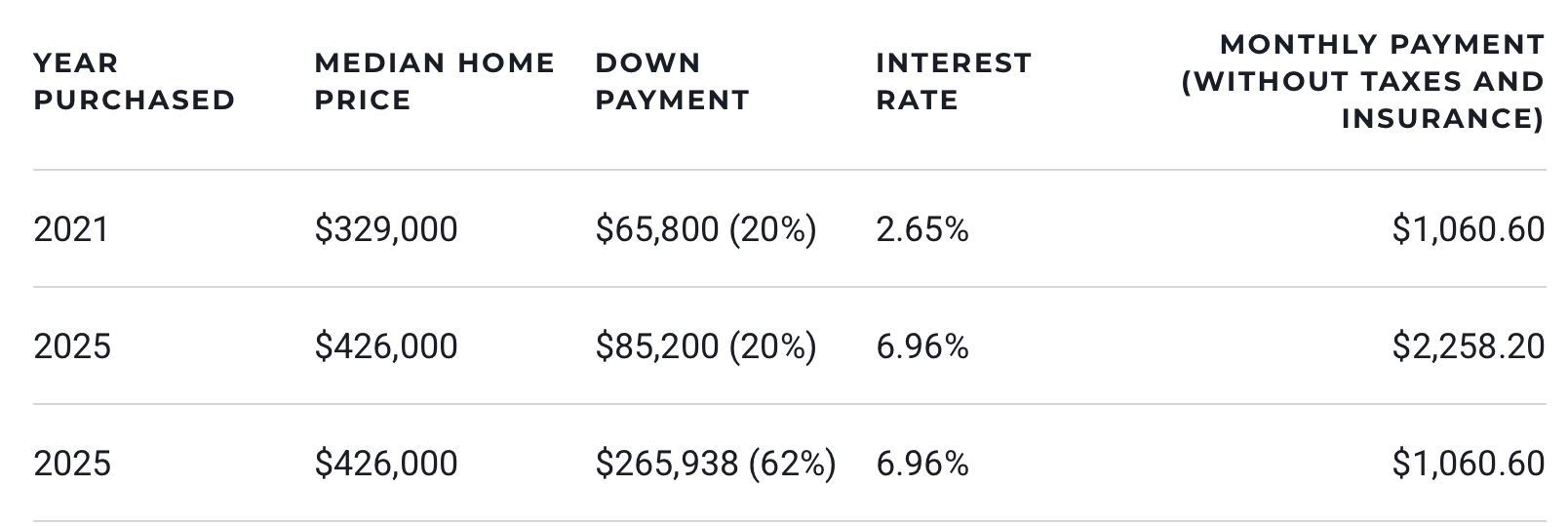
Task: Select the $265,938 (62%) down payment cell
Action: (716, 464)
